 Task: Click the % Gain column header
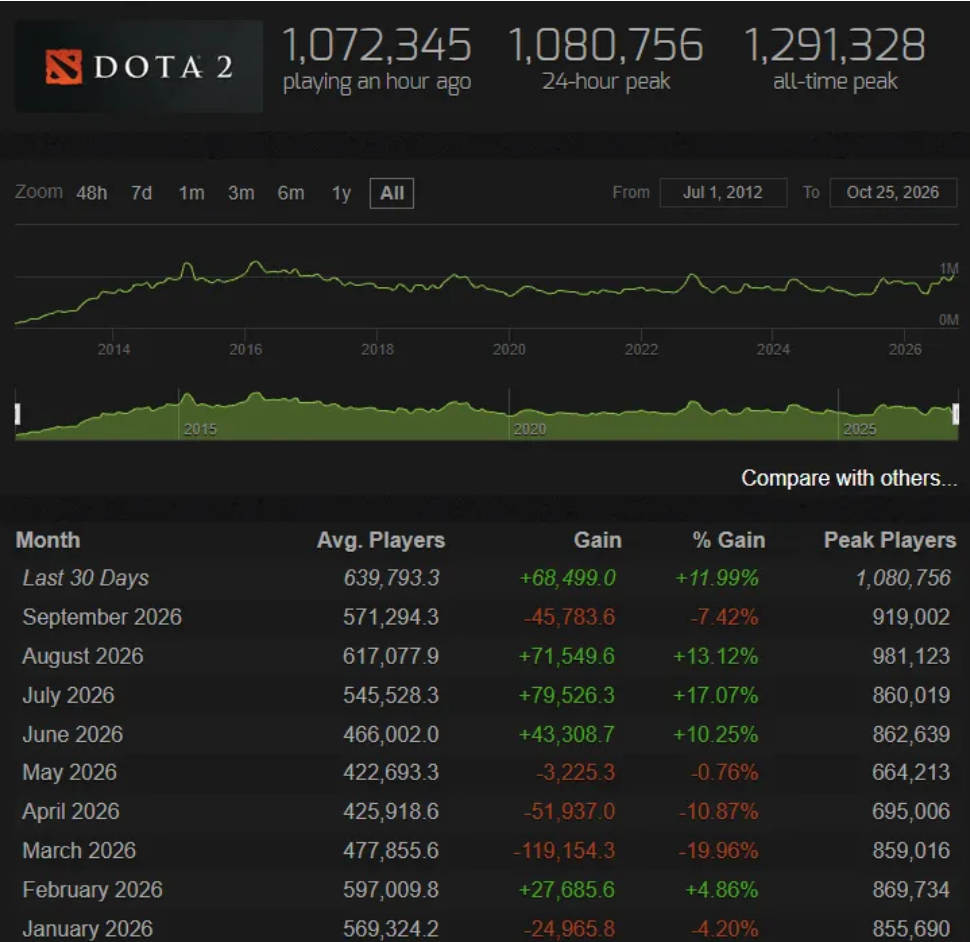point(729,540)
